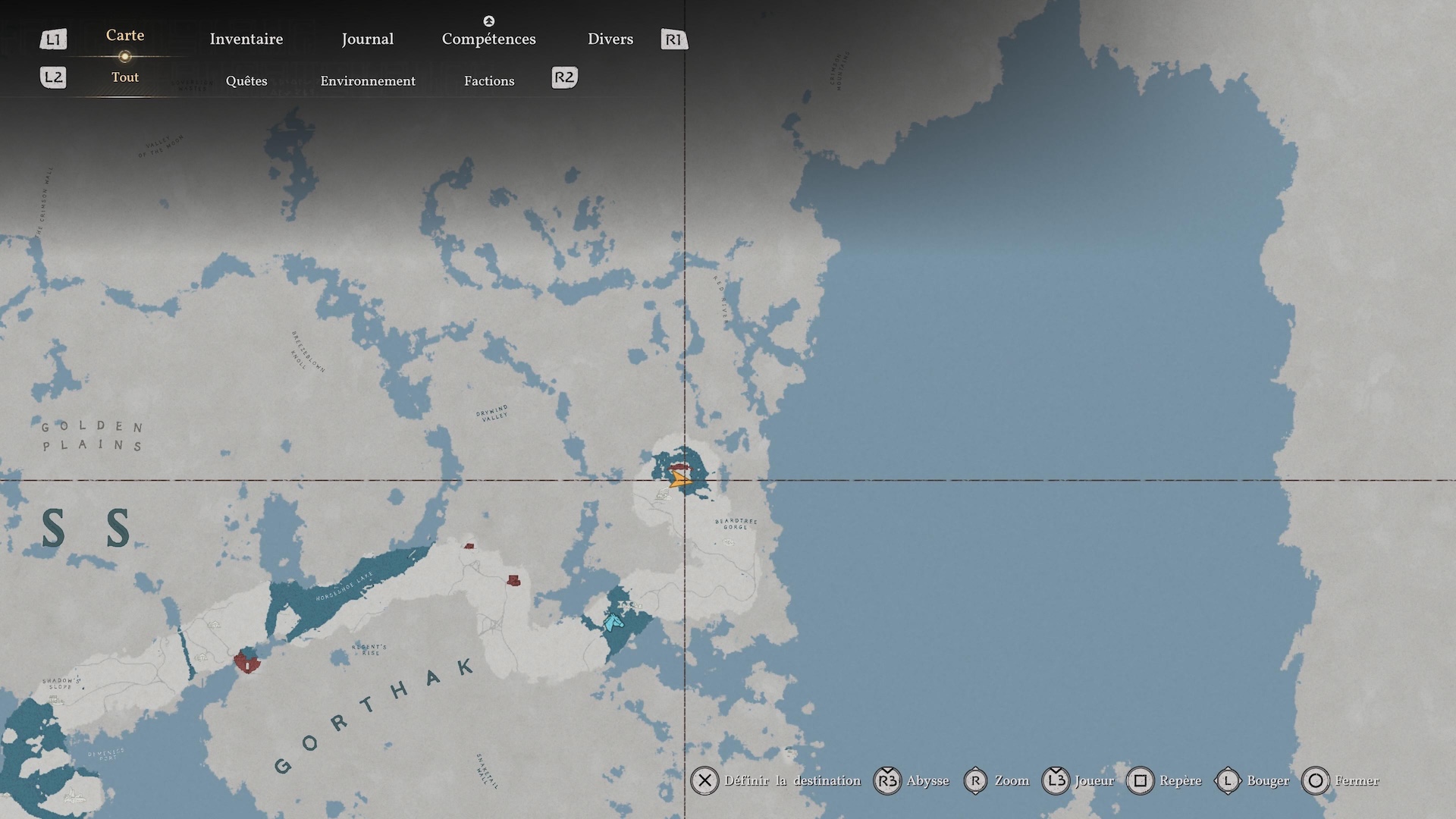The width and height of the screenshot is (1456, 819).
Task: Click the R3 Abysse button icon
Action: pos(886,780)
